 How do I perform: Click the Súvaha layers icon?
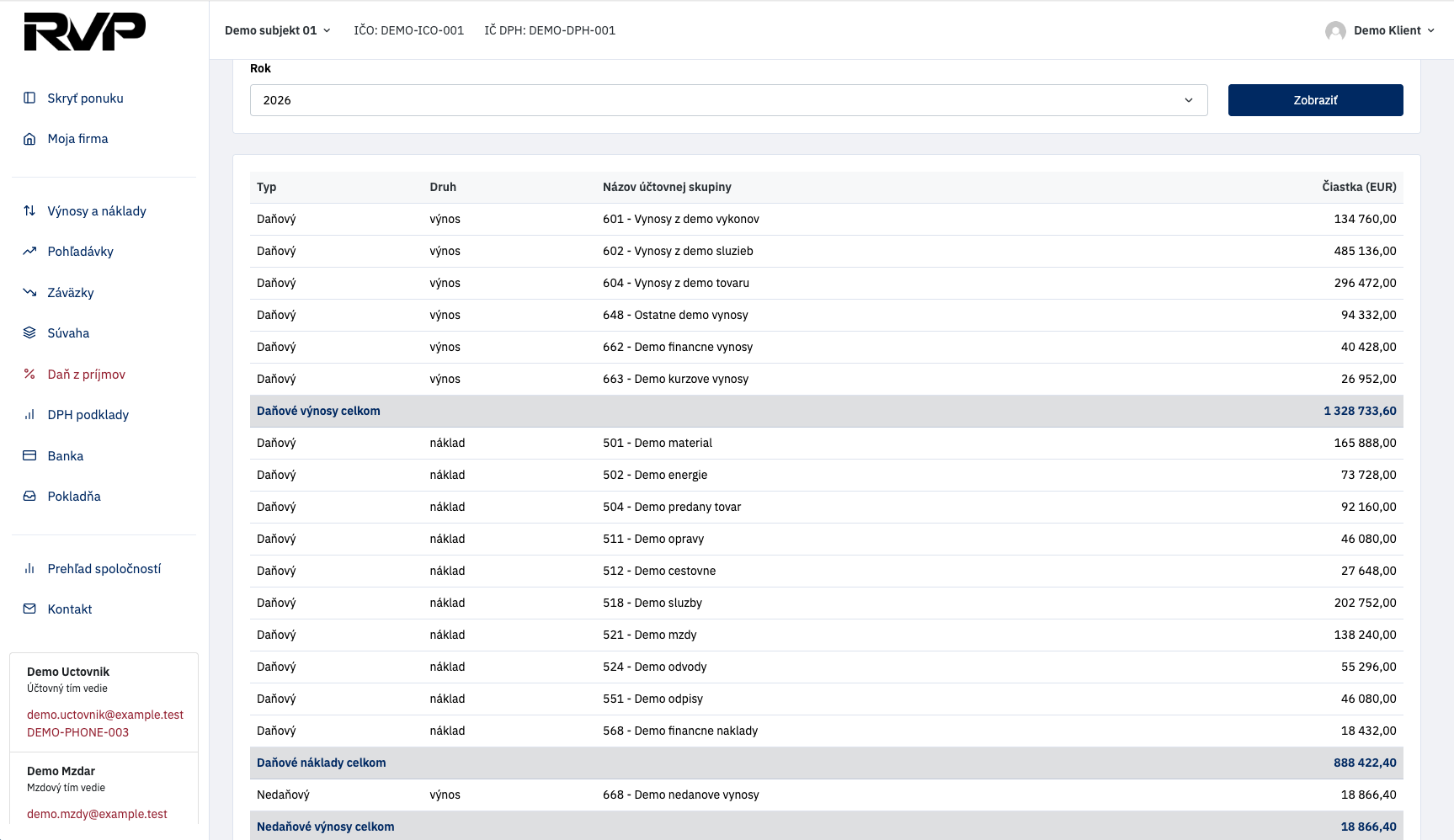29,332
